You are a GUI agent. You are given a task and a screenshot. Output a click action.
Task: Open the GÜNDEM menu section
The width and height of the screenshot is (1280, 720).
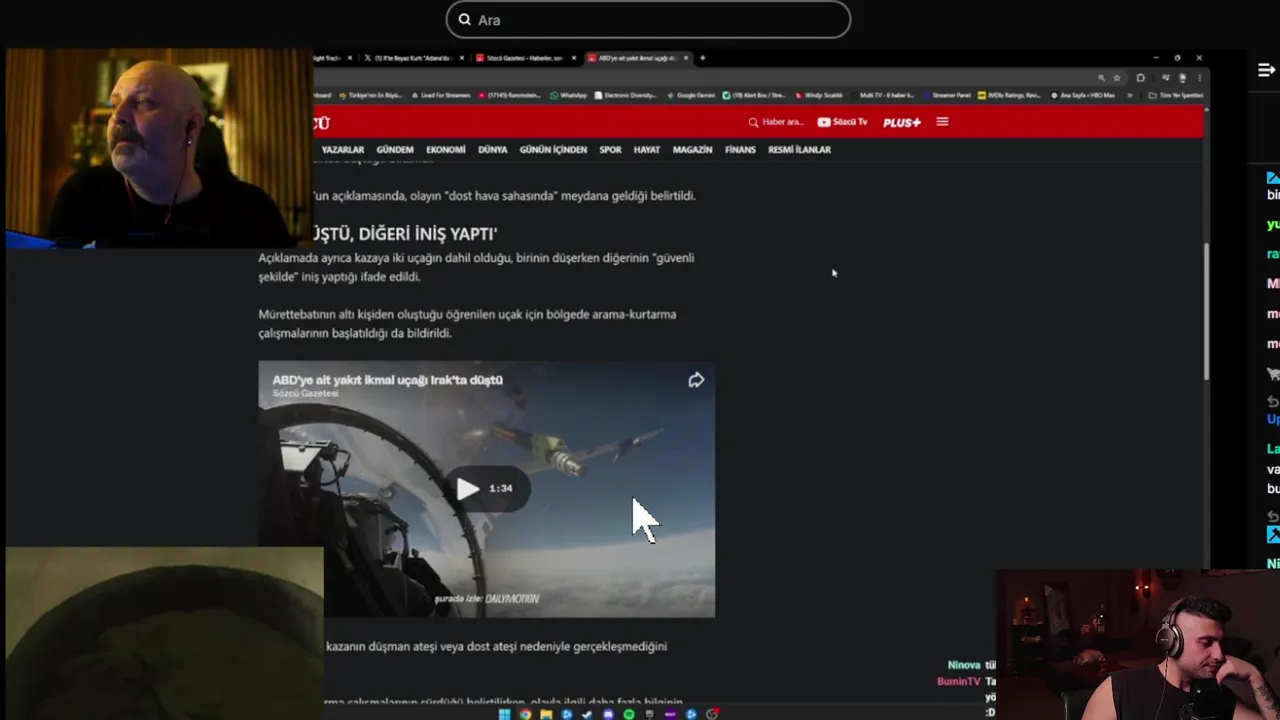(395, 150)
